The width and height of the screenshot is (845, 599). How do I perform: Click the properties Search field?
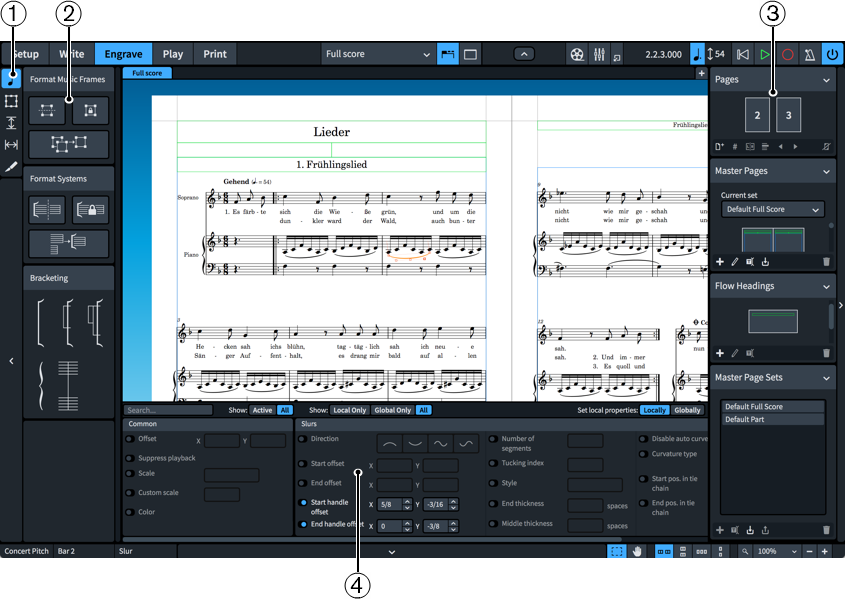168,410
